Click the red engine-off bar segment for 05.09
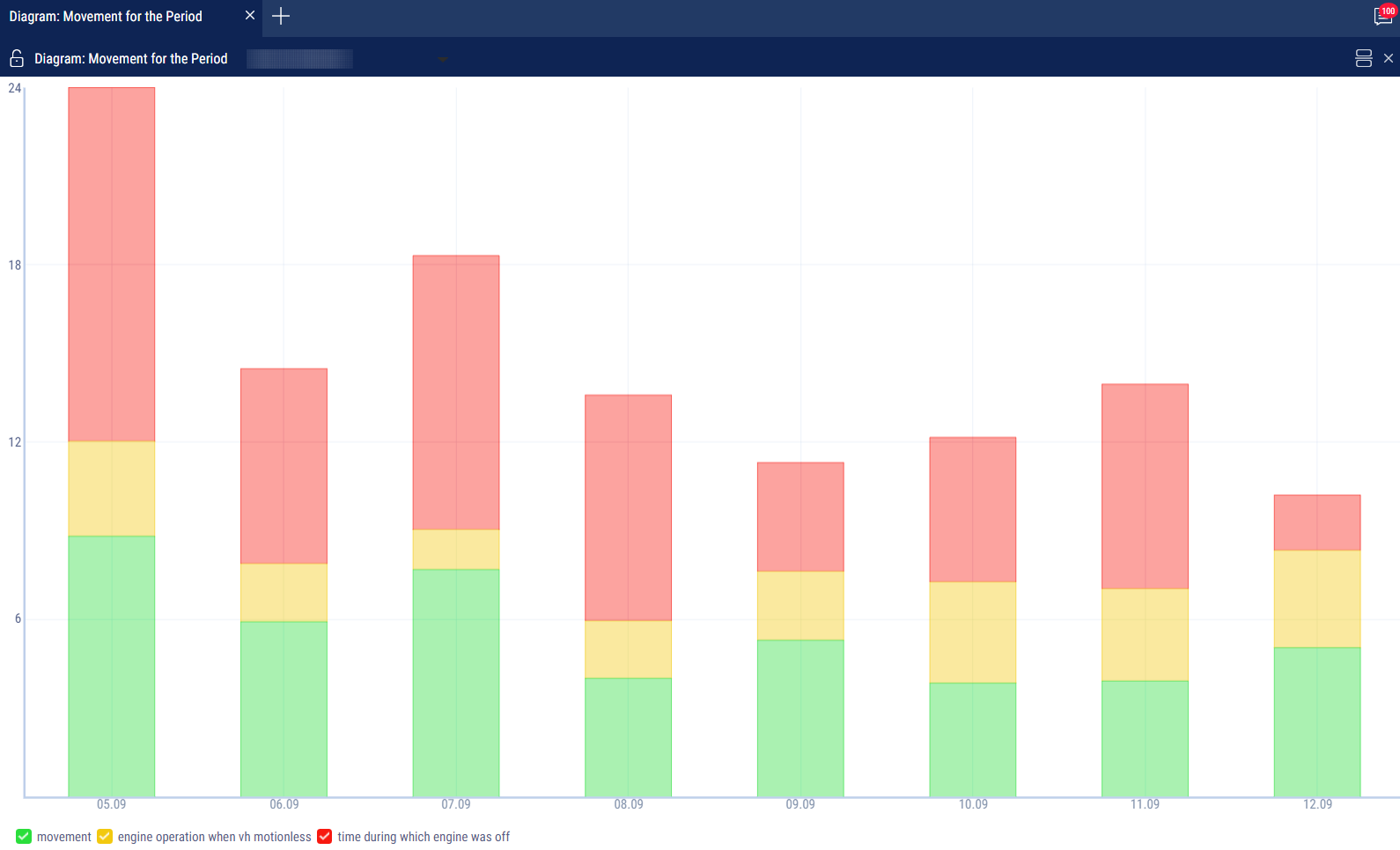 point(112,264)
